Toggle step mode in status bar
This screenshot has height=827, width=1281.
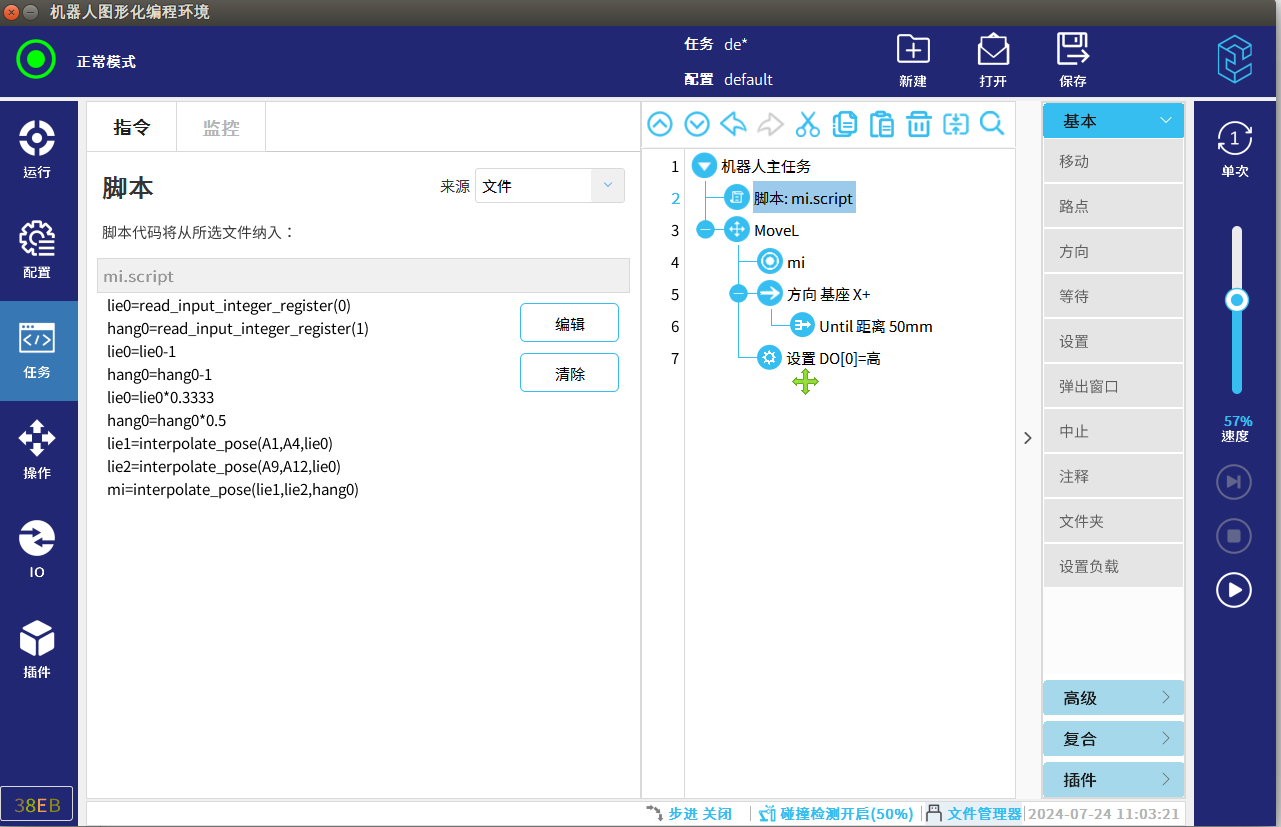coord(690,814)
